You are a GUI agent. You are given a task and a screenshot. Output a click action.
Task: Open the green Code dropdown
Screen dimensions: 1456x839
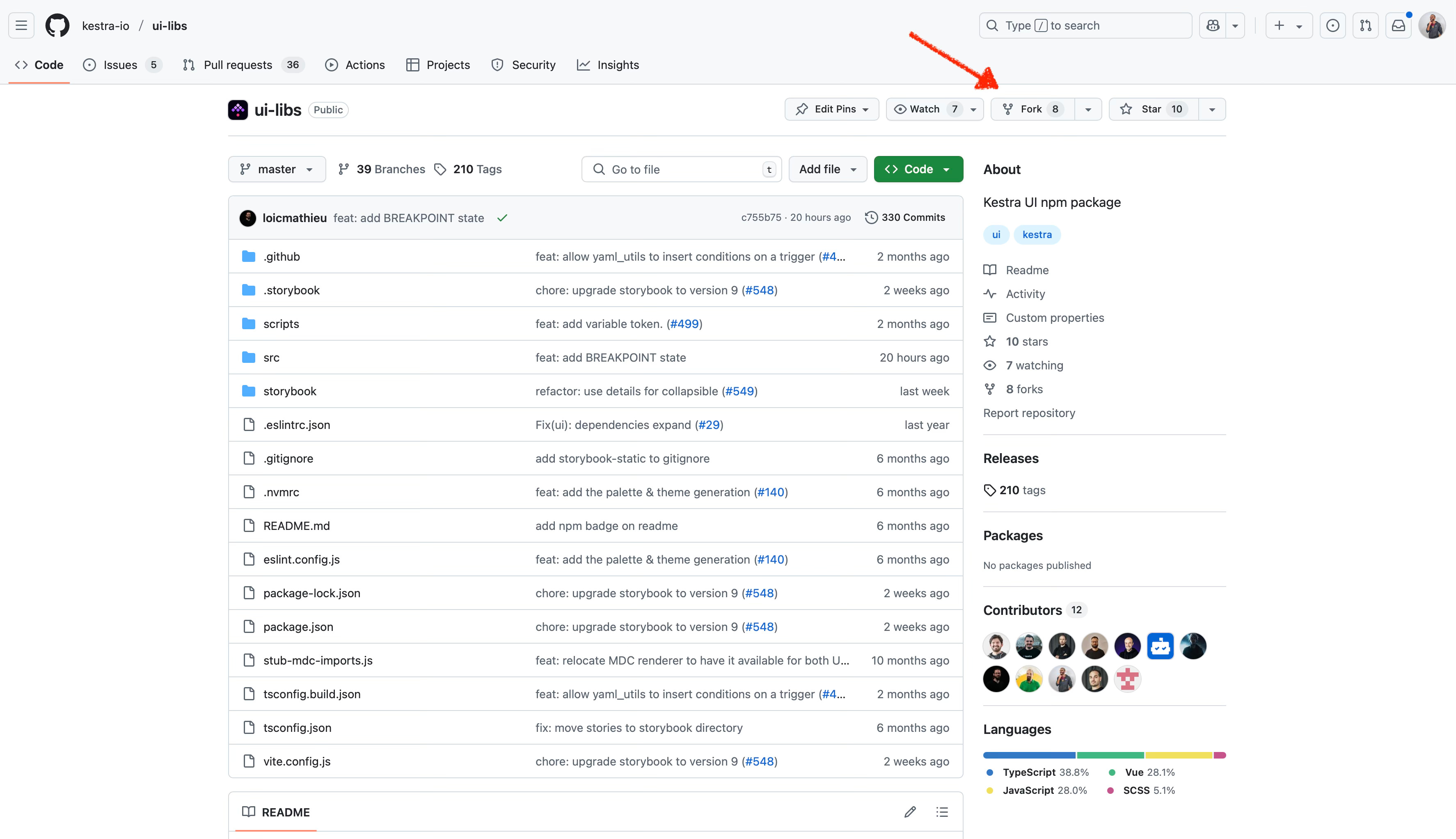tap(918, 169)
